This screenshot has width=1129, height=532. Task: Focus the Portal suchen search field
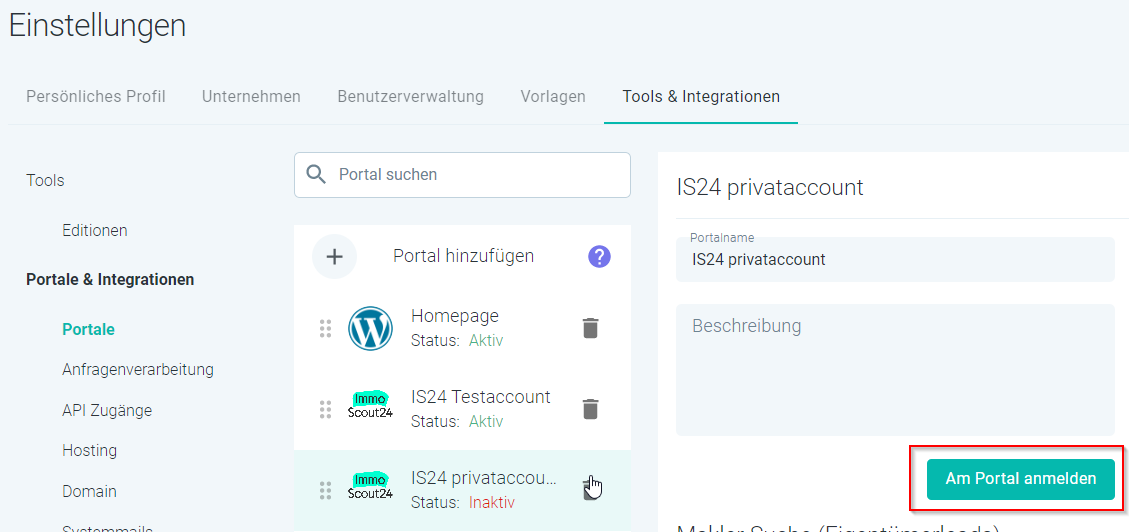click(x=475, y=174)
